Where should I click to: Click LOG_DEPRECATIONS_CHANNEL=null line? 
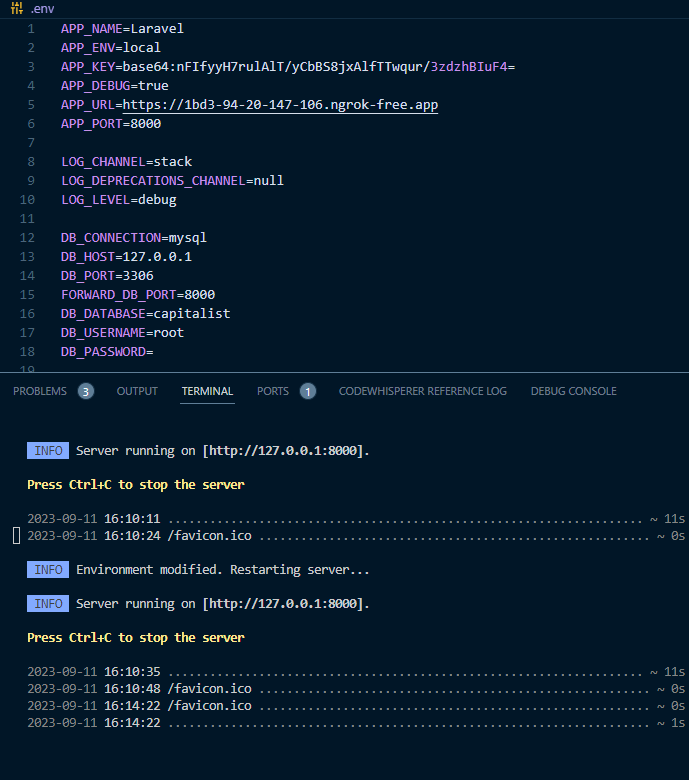pyautogui.click(x=172, y=181)
